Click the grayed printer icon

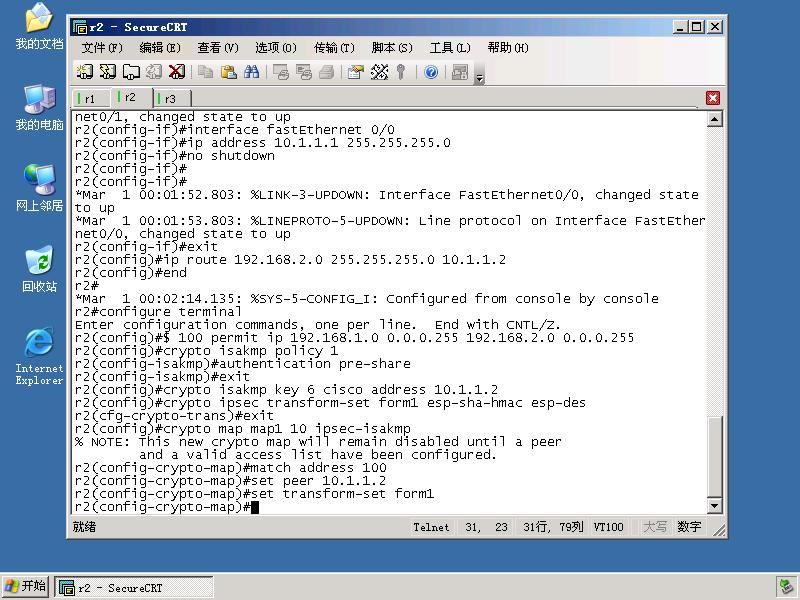pyautogui.click(x=327, y=72)
